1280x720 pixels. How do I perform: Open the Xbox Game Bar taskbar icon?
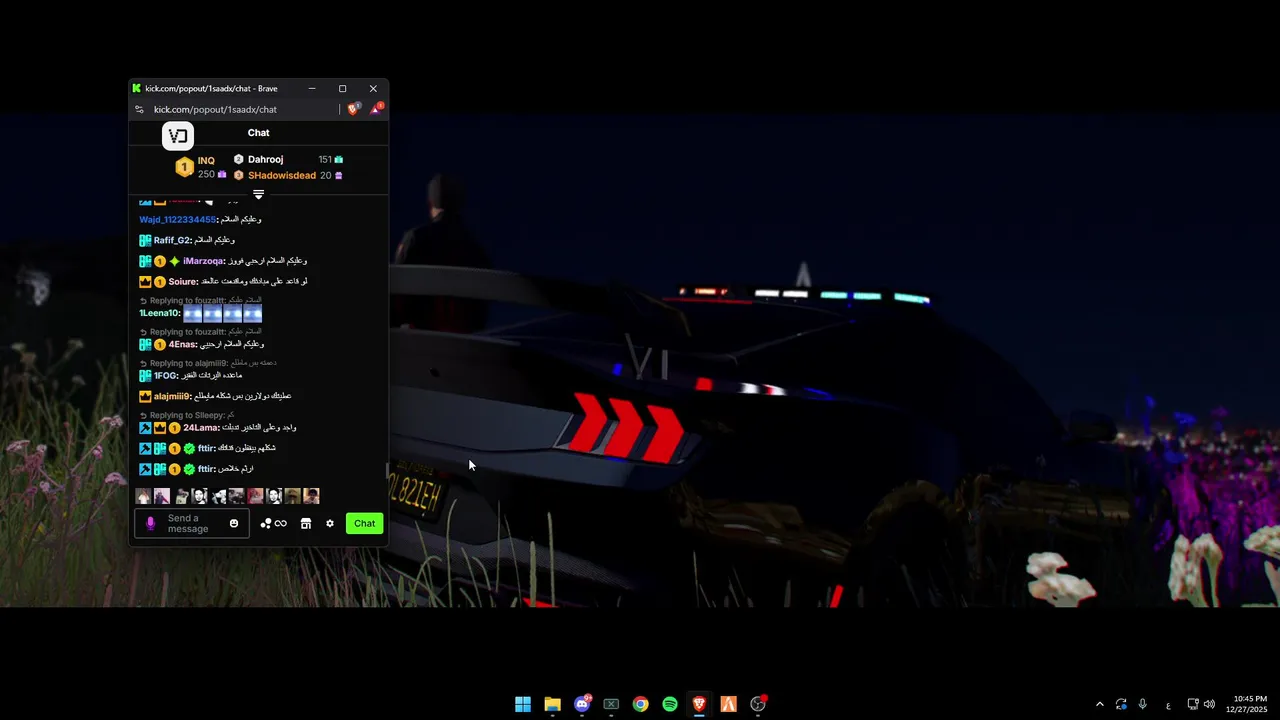(611, 704)
